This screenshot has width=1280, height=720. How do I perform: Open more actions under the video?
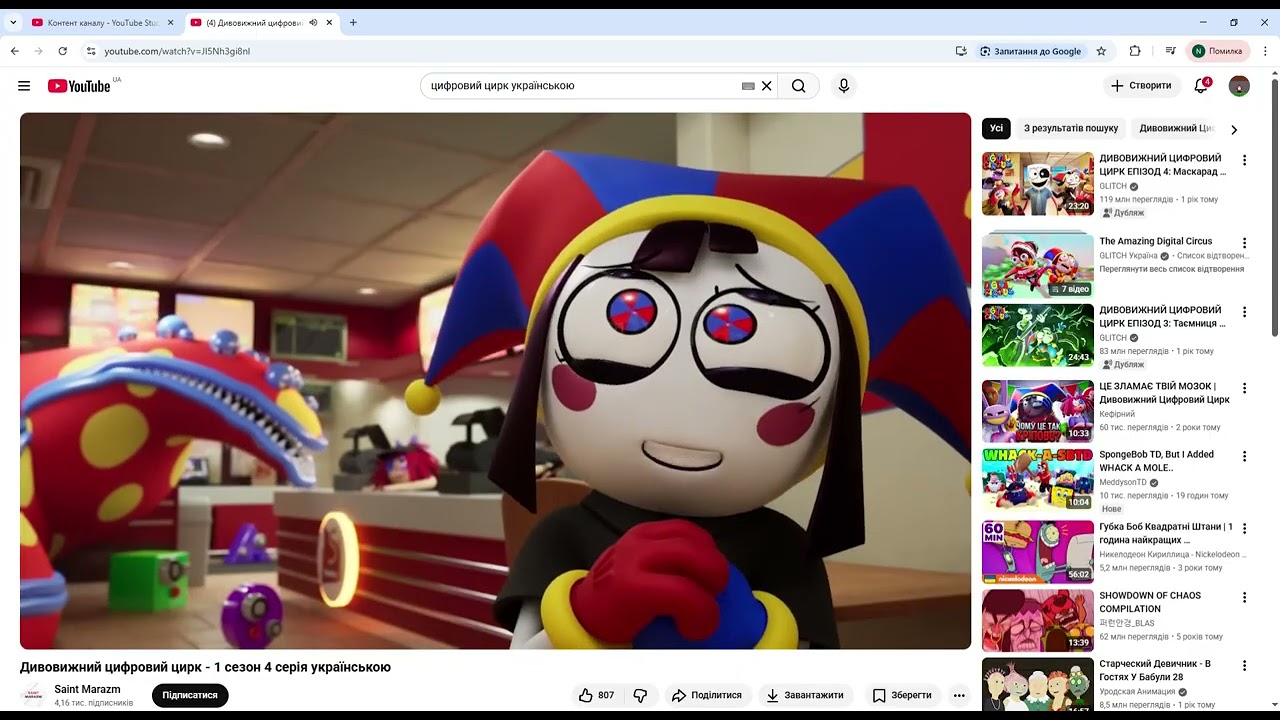tap(959, 695)
